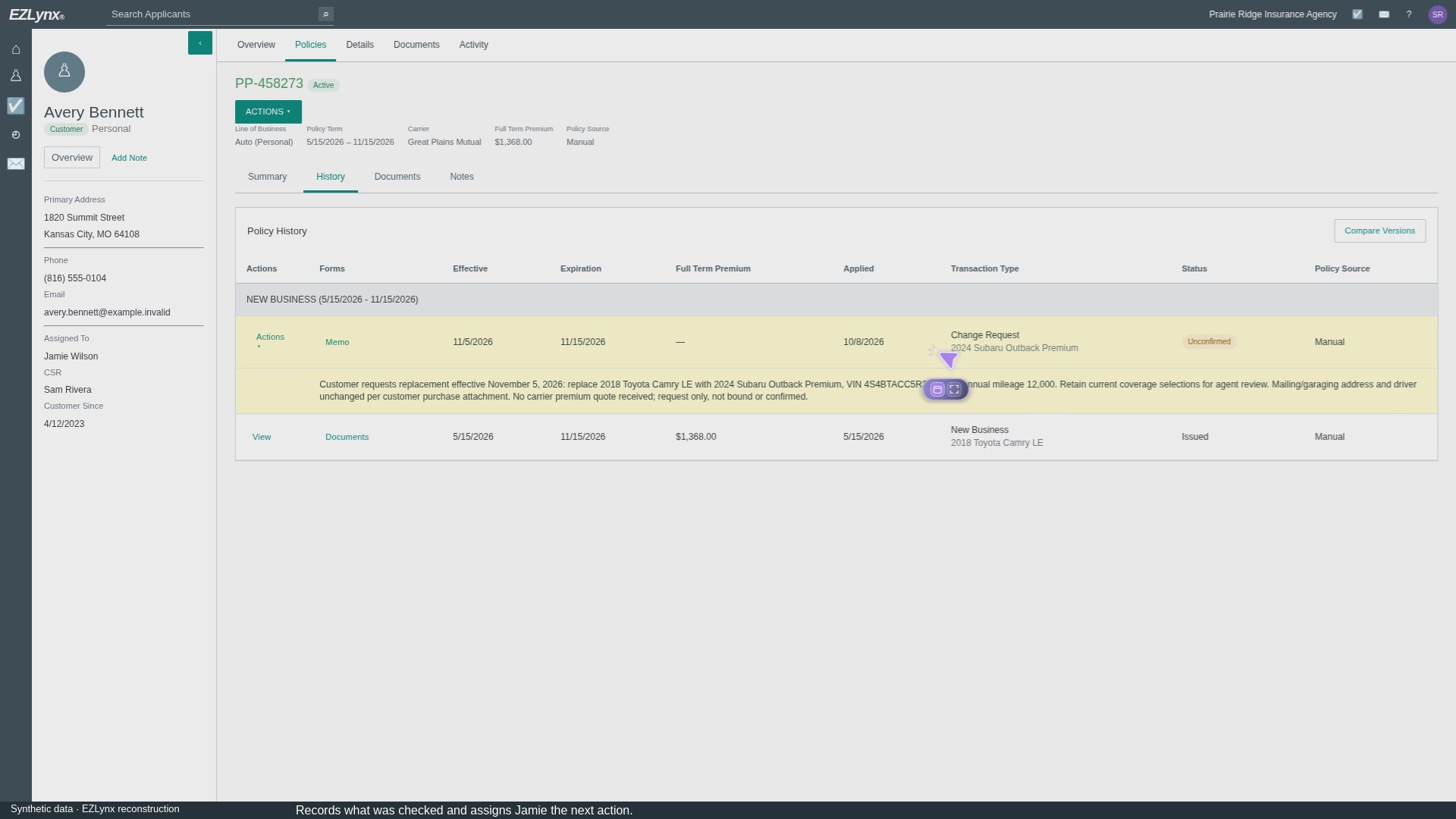The width and height of the screenshot is (1456, 819).
Task: Open the mail icon in top bar
Action: [x=1384, y=14]
